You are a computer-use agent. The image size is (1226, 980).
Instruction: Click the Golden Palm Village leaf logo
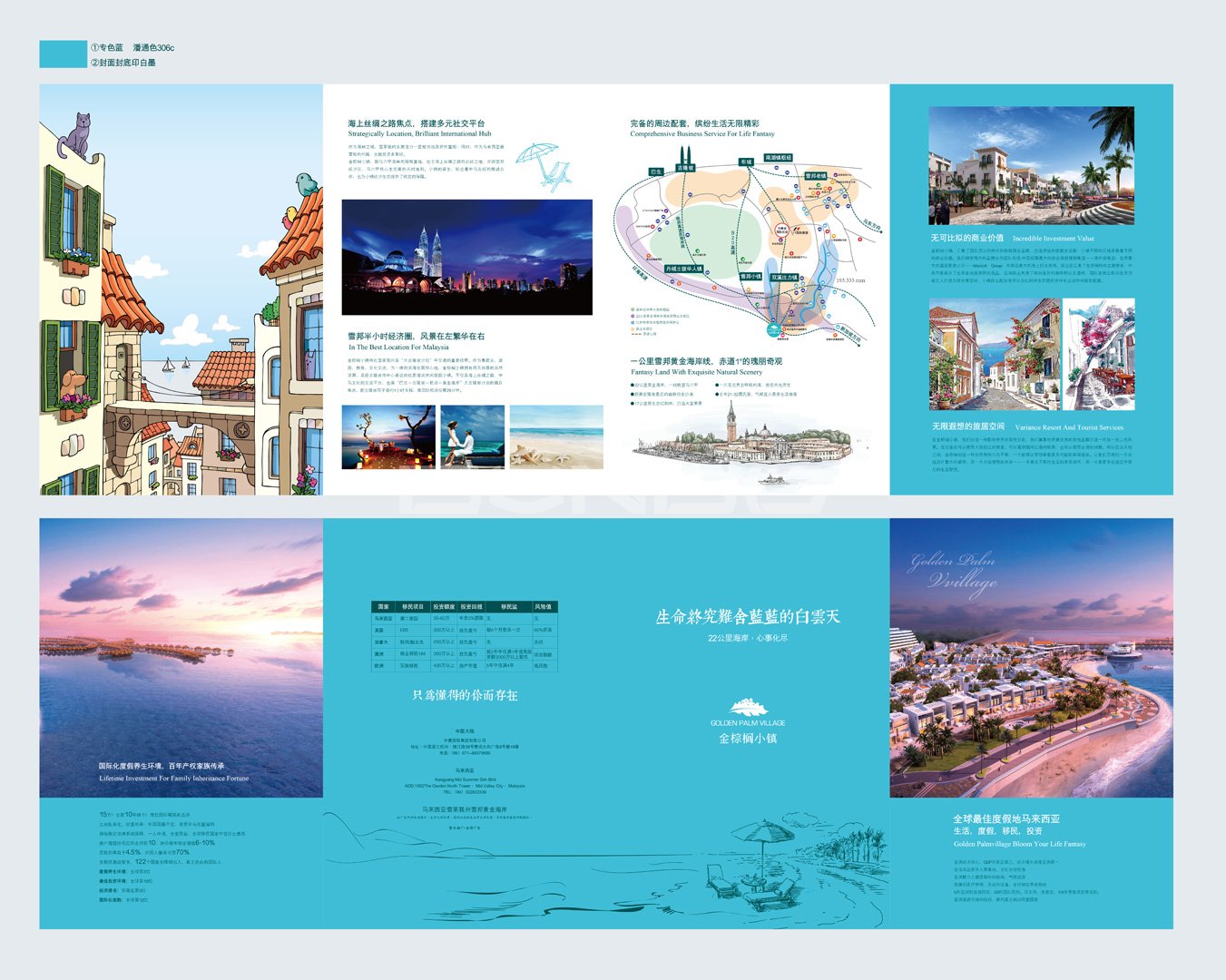click(749, 707)
